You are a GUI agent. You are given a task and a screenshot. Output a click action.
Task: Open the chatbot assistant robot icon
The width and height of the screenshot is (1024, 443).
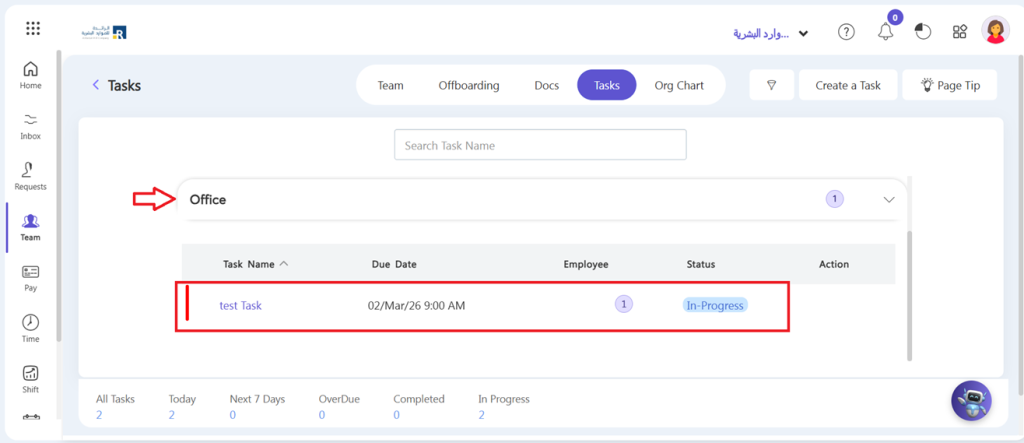pos(970,401)
